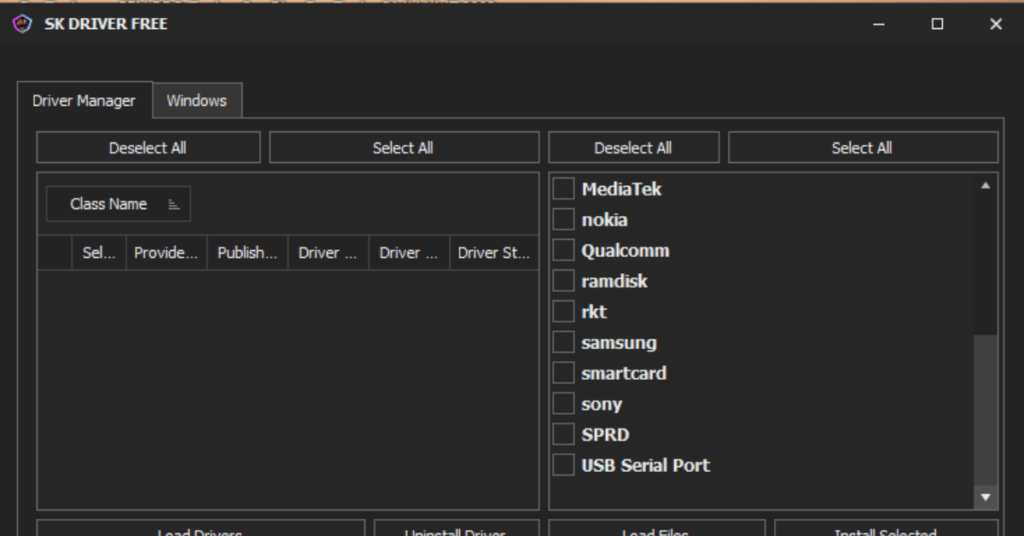Maximize the SK Driver Free window
The height and width of the screenshot is (536, 1024).
coord(937,24)
